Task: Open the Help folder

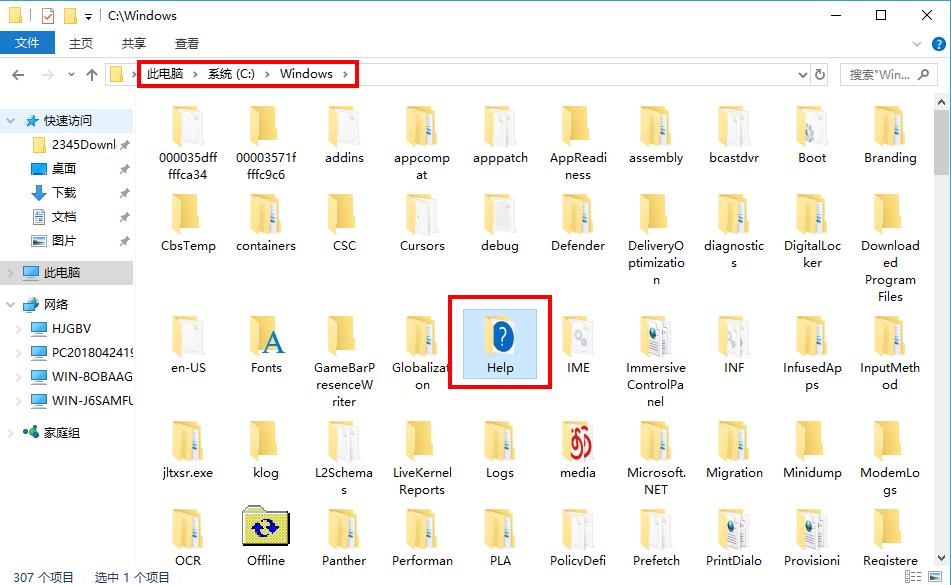Action: [500, 343]
